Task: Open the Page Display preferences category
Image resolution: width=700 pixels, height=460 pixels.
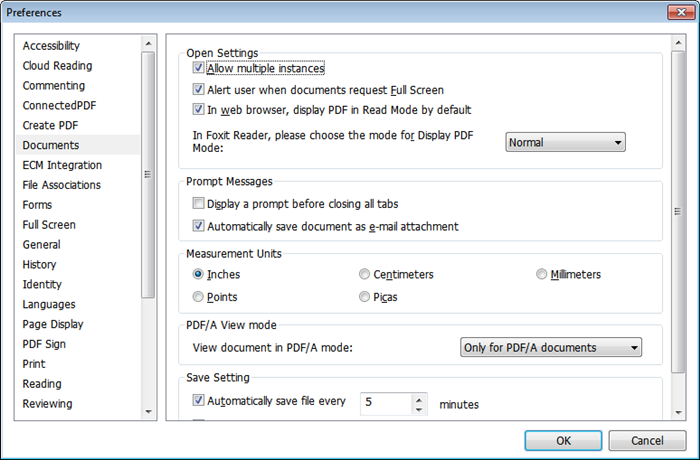Action: point(53,324)
